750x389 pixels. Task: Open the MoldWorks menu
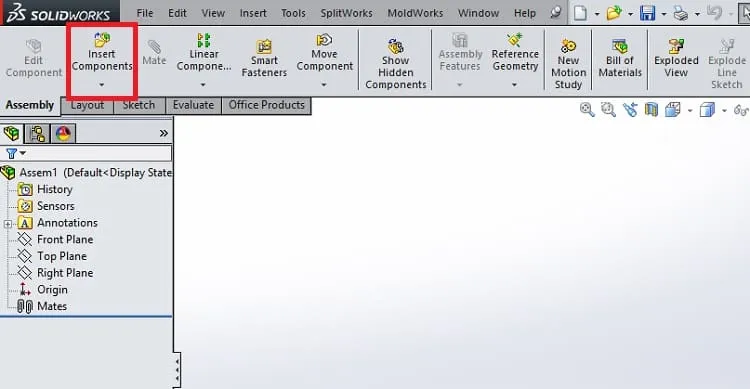pos(415,13)
